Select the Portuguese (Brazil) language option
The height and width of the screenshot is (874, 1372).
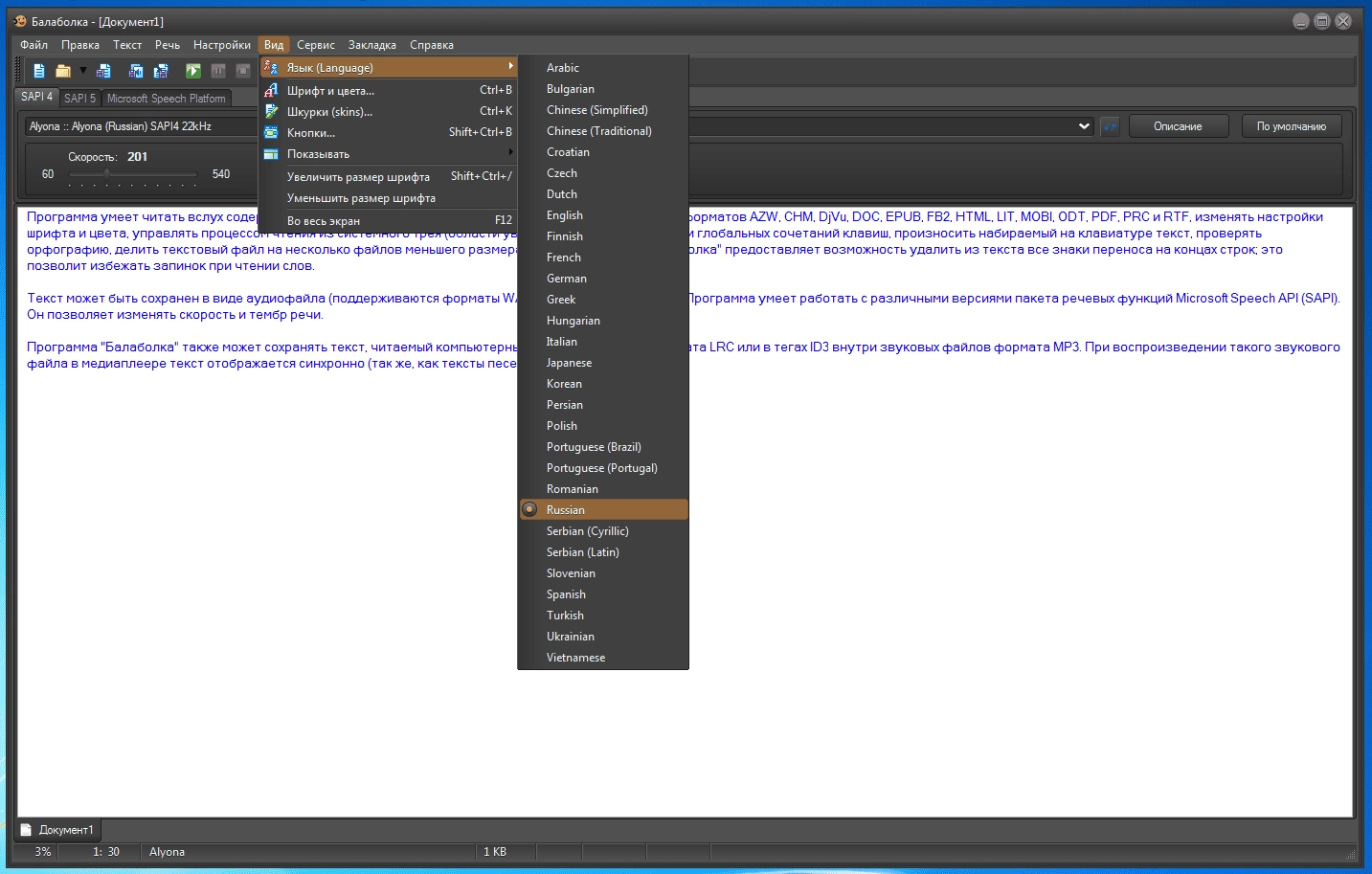point(594,447)
